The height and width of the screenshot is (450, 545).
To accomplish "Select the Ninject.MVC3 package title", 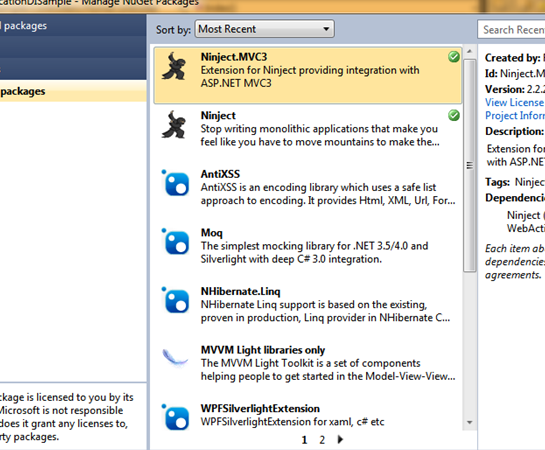I will [x=234, y=57].
